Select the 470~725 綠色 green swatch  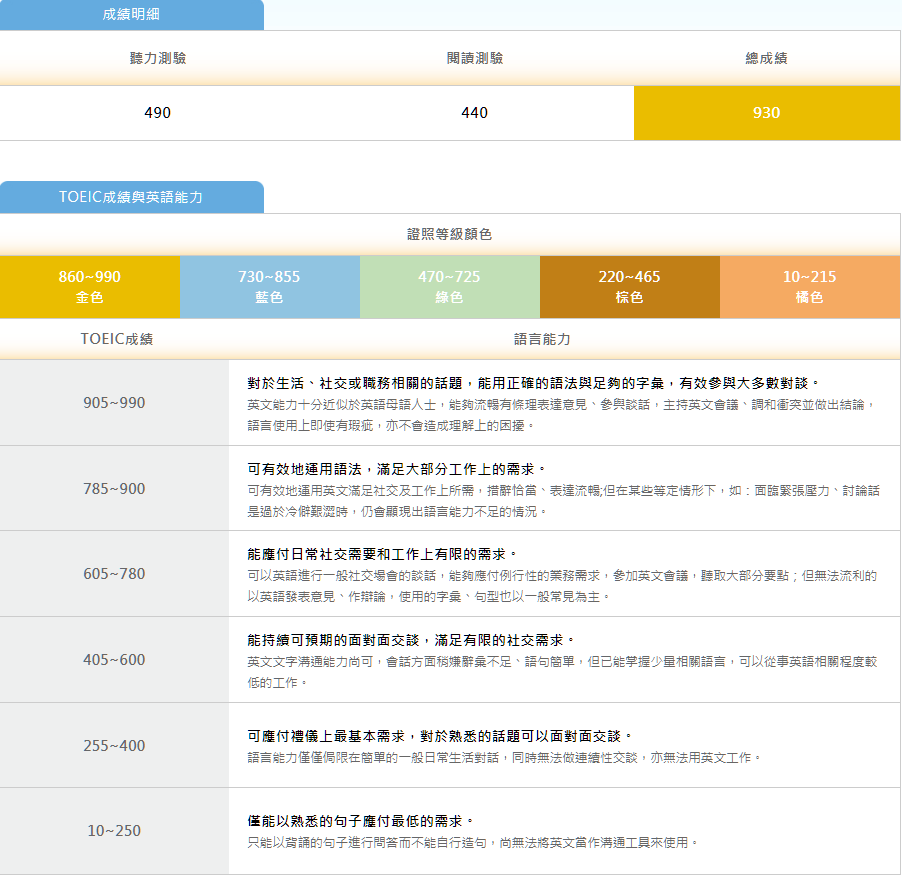coord(450,287)
